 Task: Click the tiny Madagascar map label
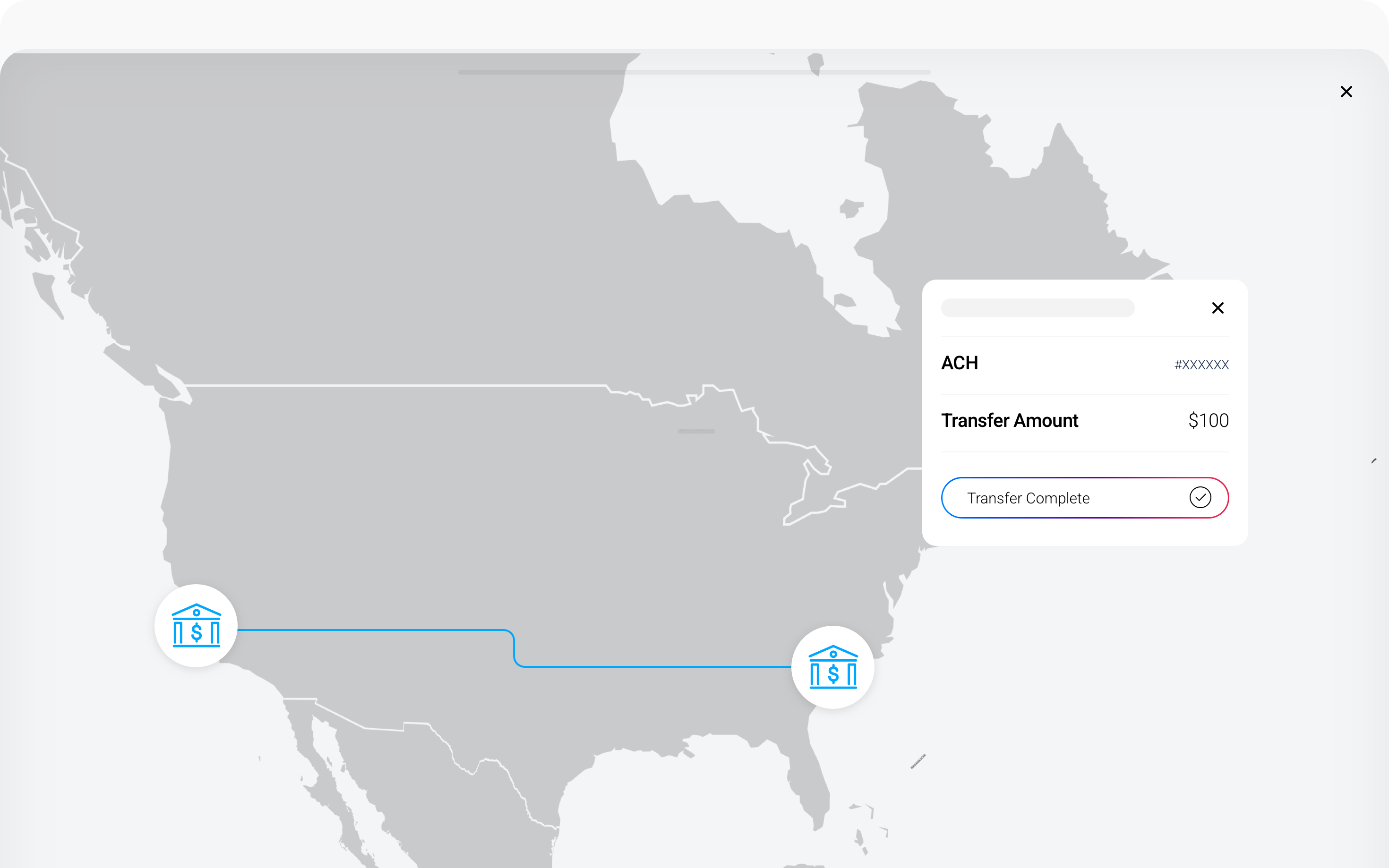coord(918,761)
